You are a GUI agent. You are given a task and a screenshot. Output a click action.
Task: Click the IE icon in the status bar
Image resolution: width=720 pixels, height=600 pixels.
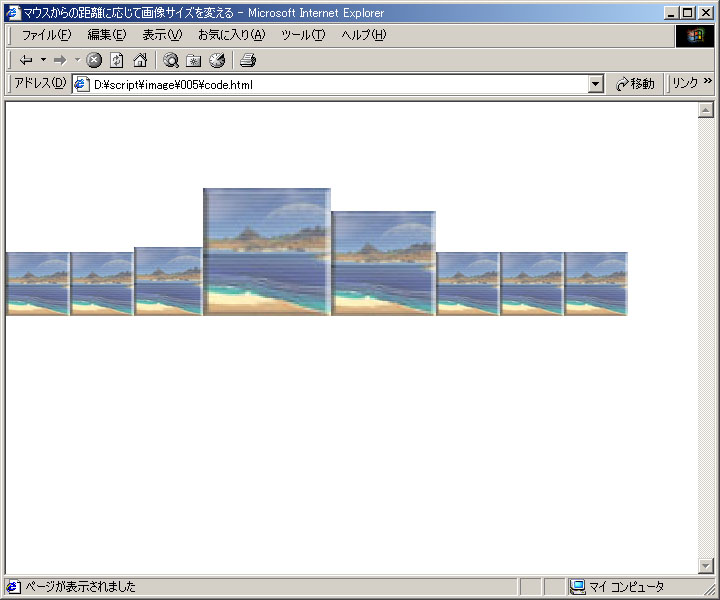coord(13,587)
